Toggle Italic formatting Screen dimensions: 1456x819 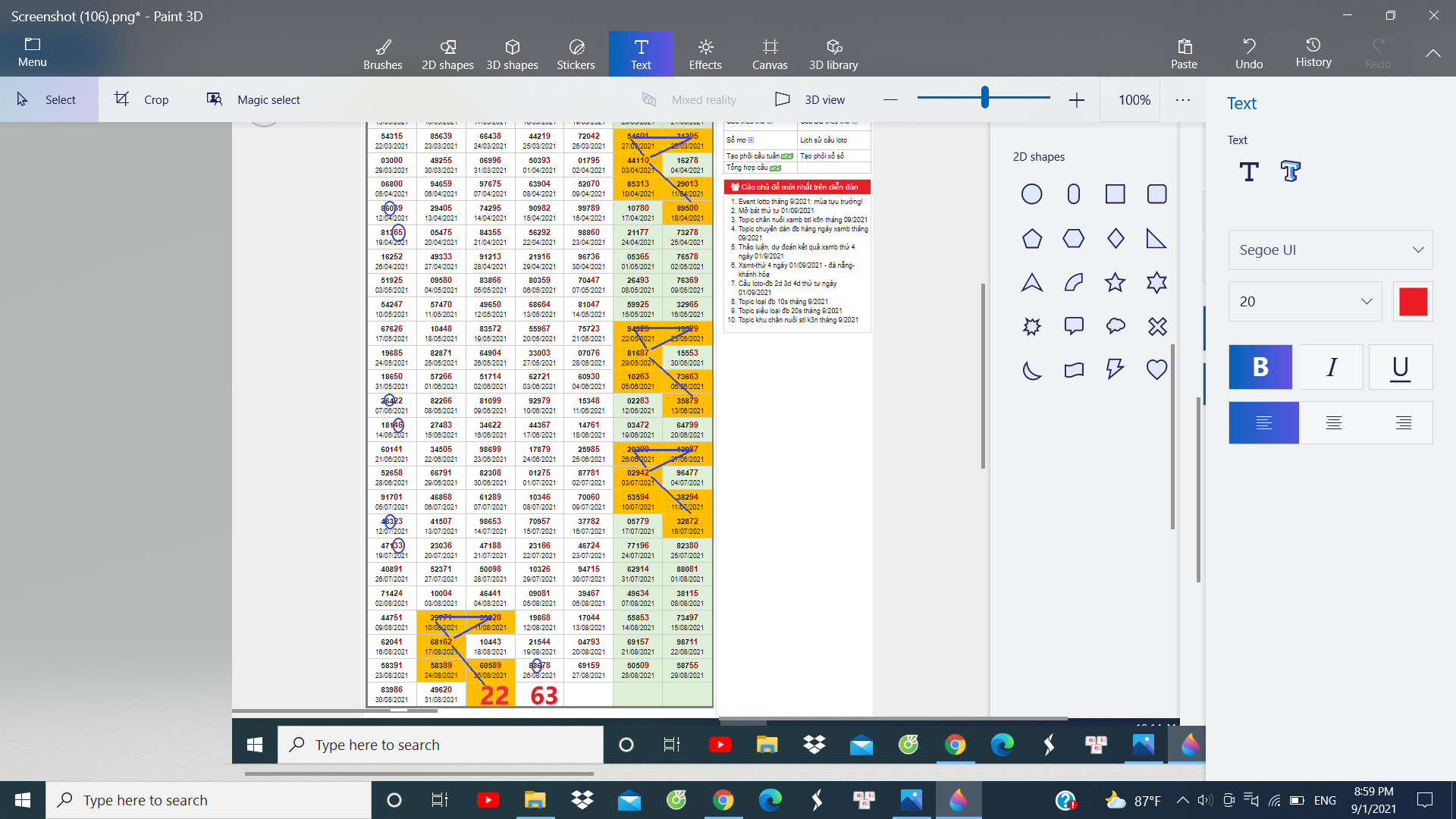coord(1331,367)
